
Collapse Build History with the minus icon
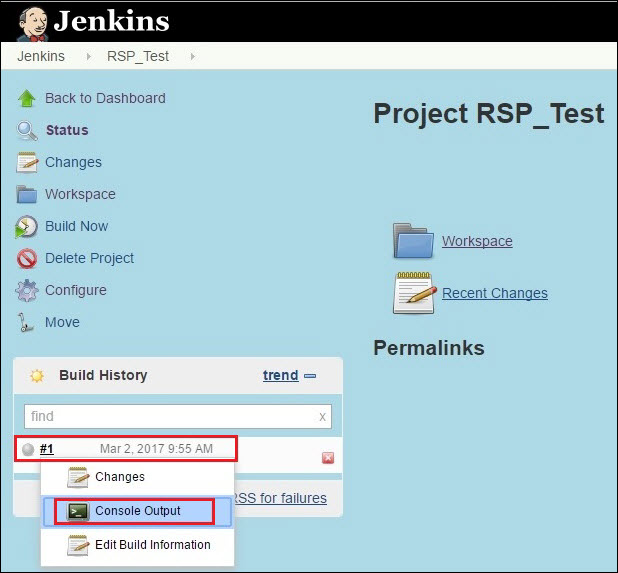pos(310,376)
